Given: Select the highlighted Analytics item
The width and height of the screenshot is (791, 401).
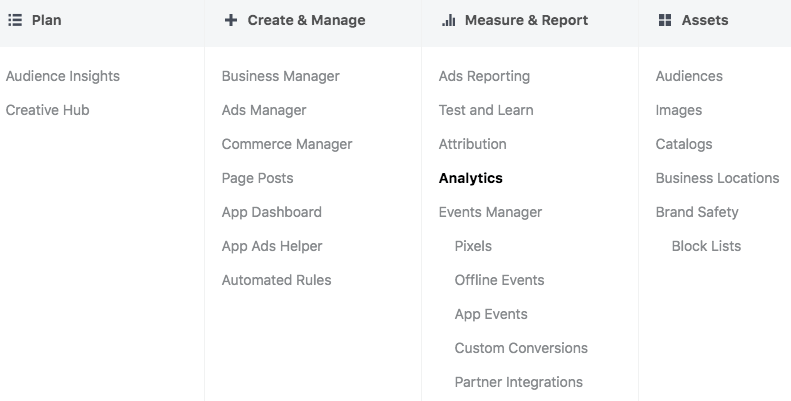Looking at the screenshot, I should 471,178.
